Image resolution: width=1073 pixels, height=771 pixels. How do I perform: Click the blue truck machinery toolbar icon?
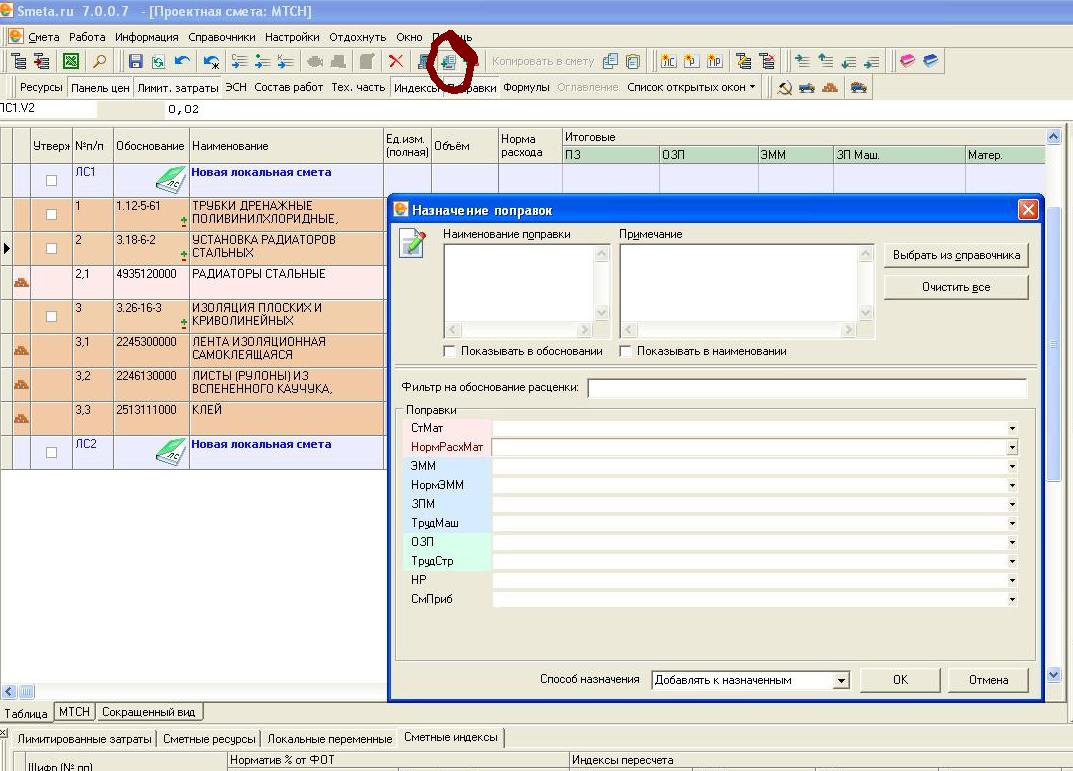(x=807, y=88)
